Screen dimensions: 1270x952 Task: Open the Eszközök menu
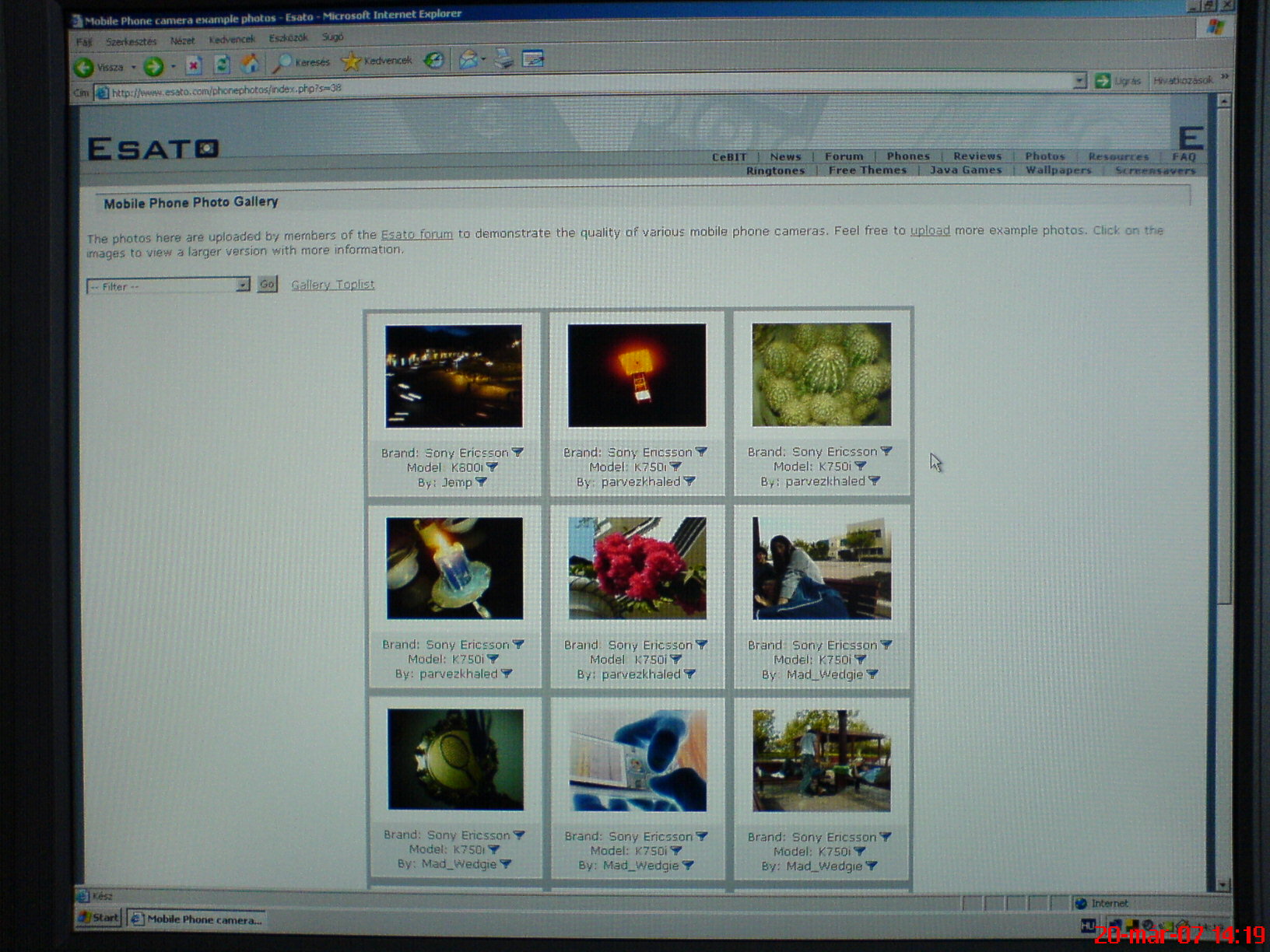288,37
